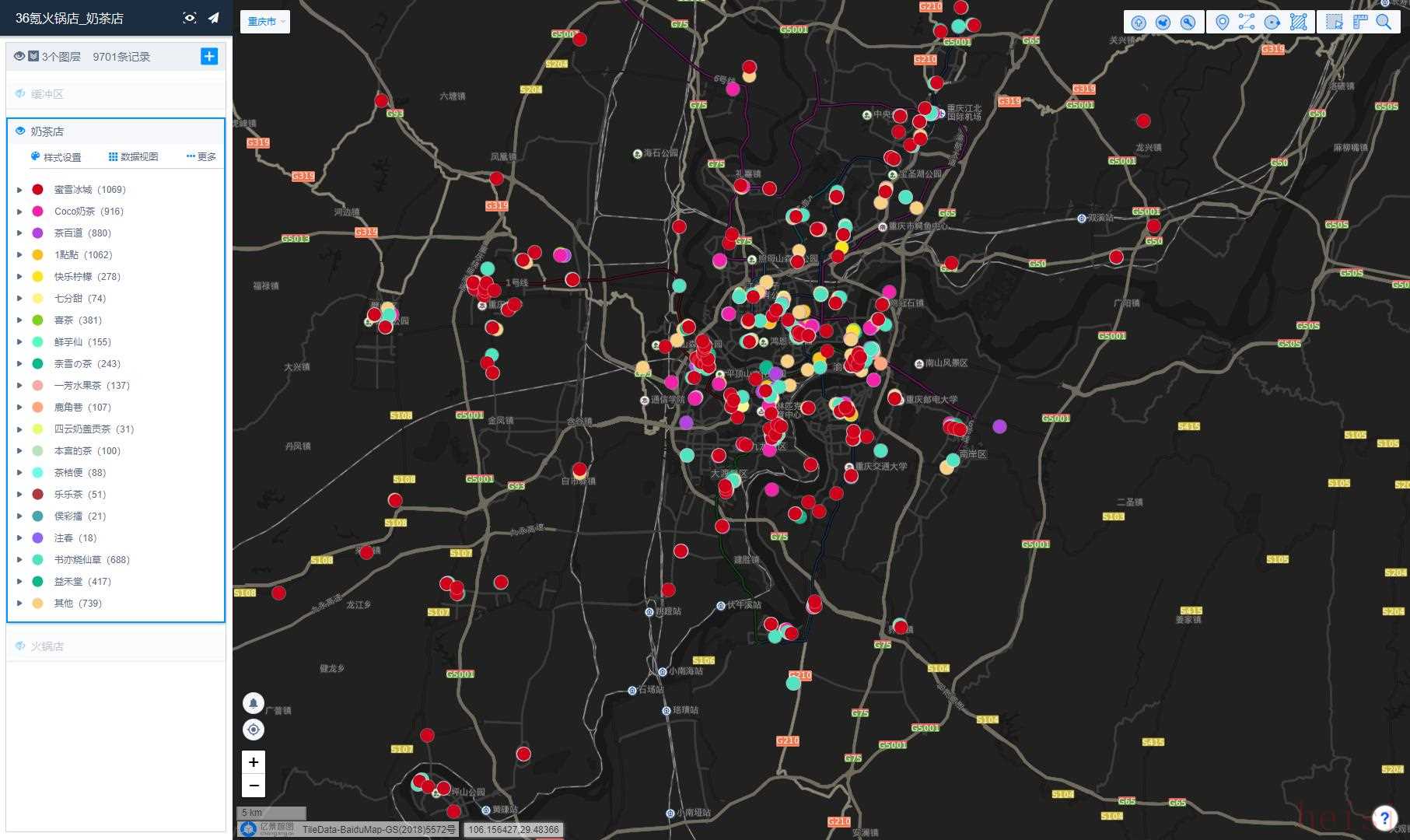This screenshot has width=1410, height=840.
Task: Expand the 蜜雪冰城 category
Action: (x=19, y=190)
